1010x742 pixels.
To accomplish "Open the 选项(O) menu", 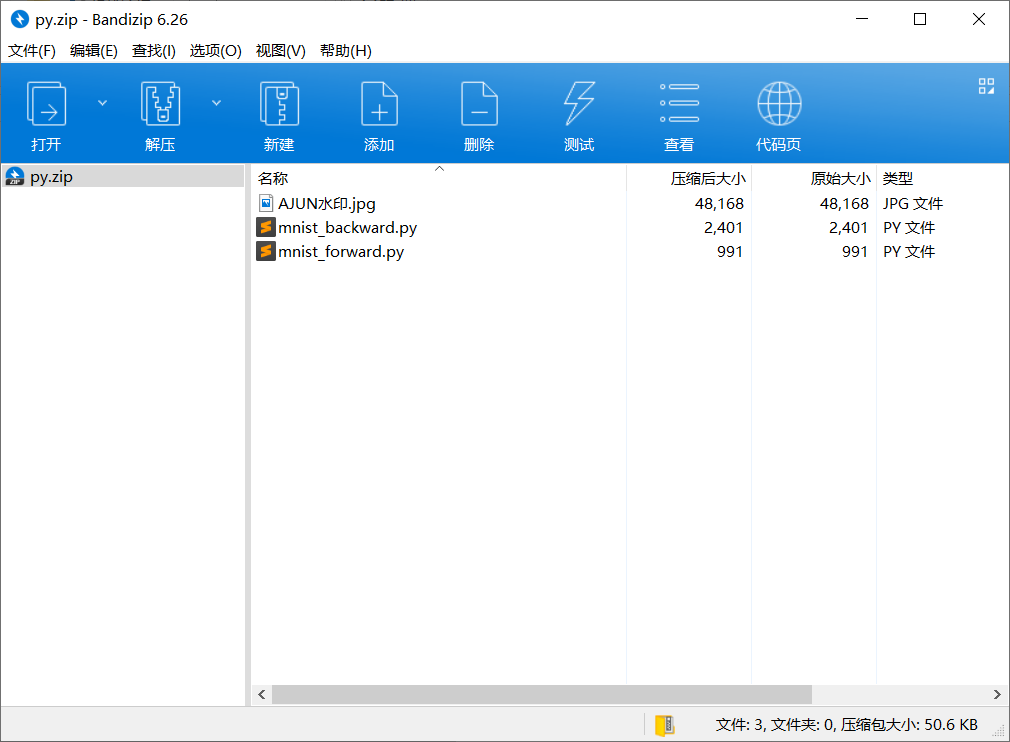I will tap(216, 50).
